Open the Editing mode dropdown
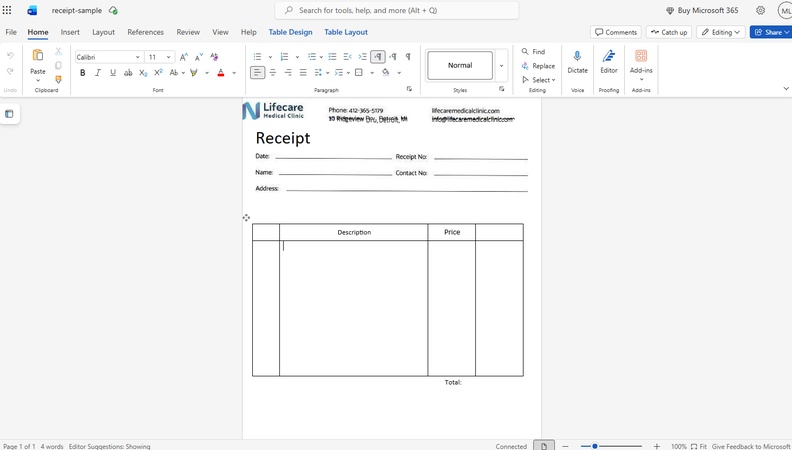Viewport: 792px width, 450px height. 721,32
